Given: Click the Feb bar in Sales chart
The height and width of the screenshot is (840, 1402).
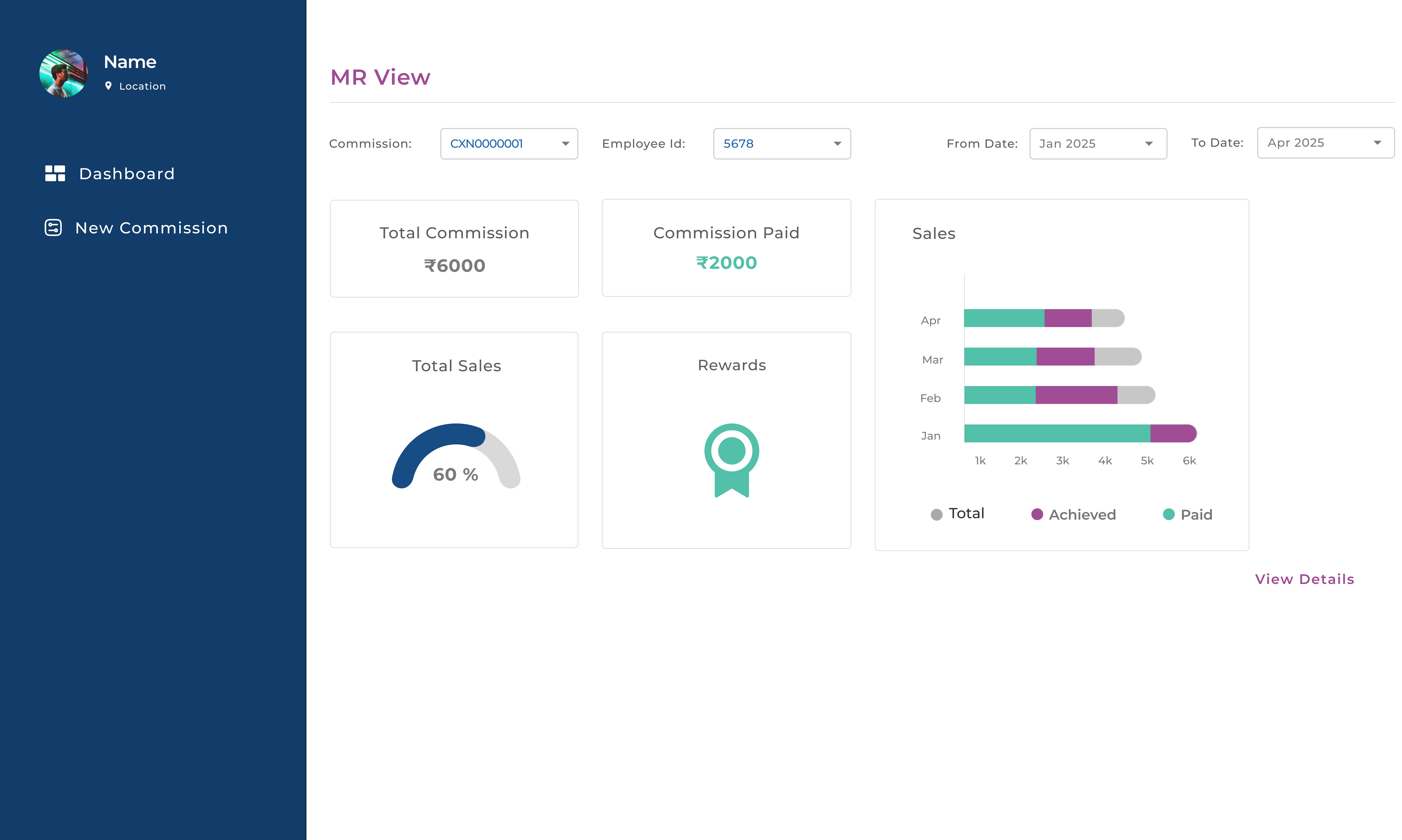Looking at the screenshot, I should (x=1059, y=395).
